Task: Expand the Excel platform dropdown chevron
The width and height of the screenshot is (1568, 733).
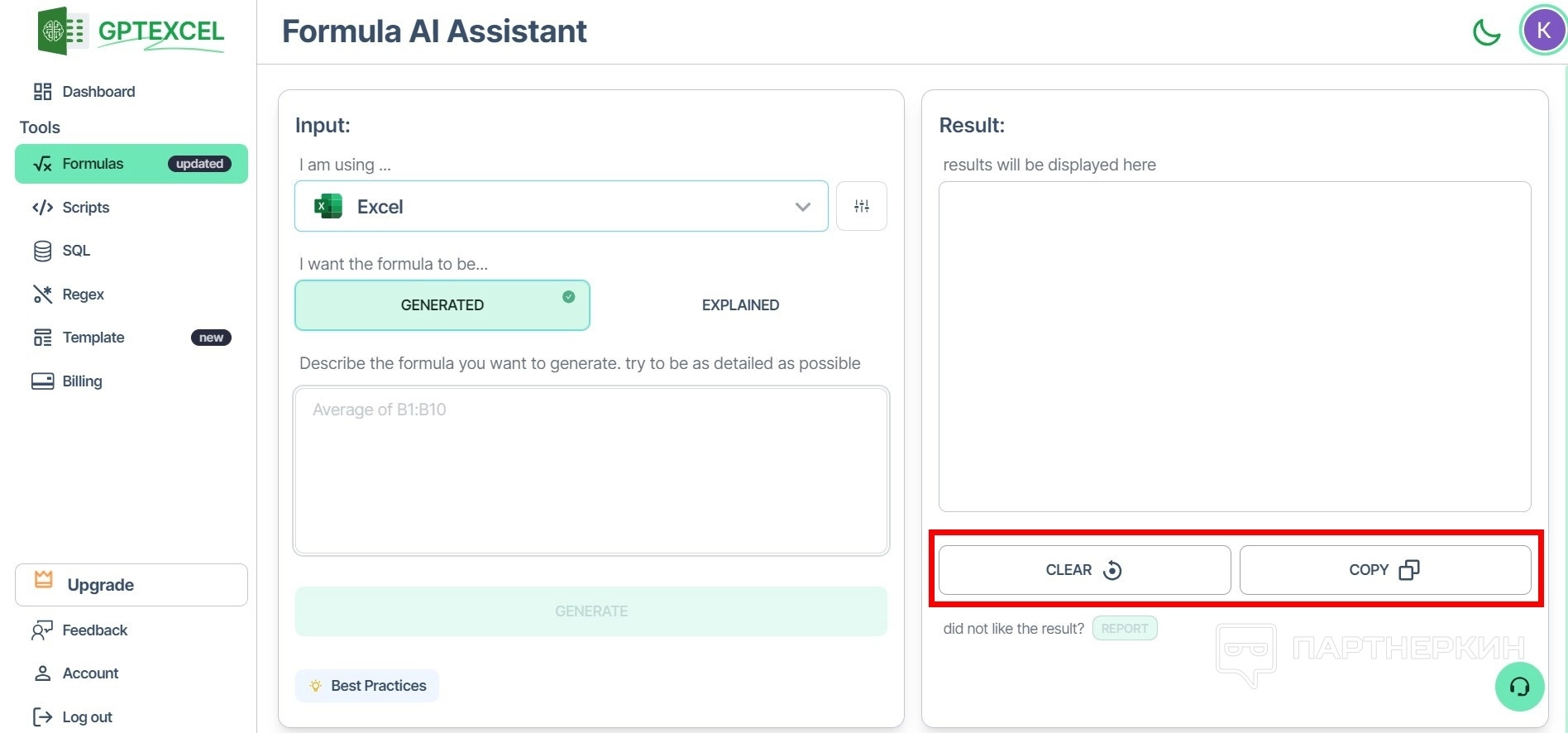Action: click(802, 207)
